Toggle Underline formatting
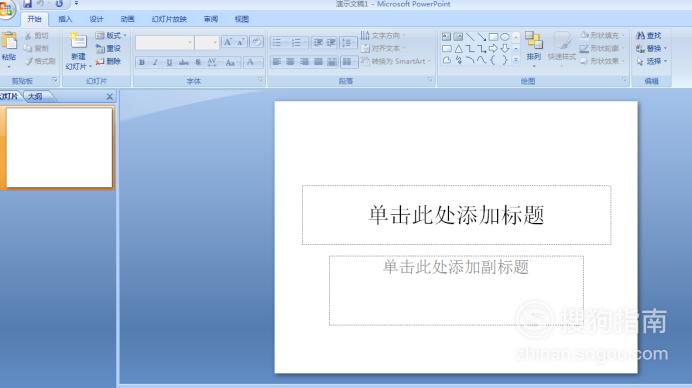Image resolution: width=692 pixels, height=388 pixels. 169,62
